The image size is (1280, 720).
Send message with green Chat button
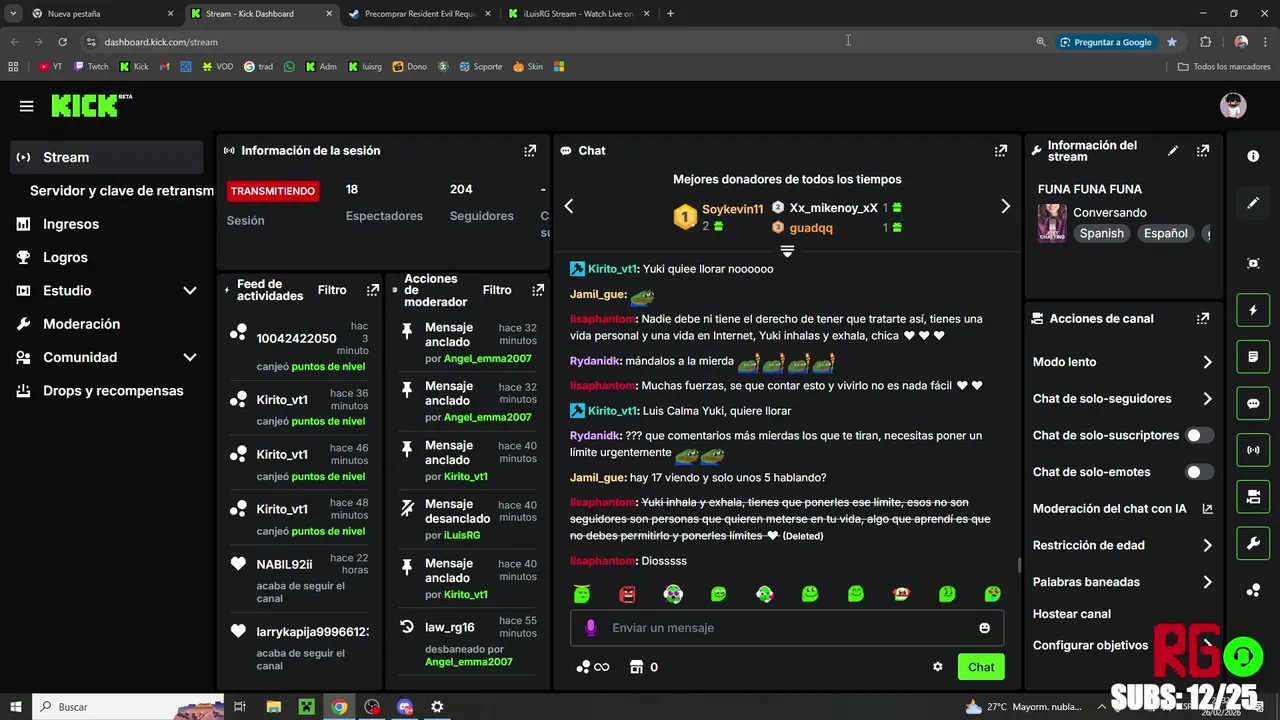[981, 667]
